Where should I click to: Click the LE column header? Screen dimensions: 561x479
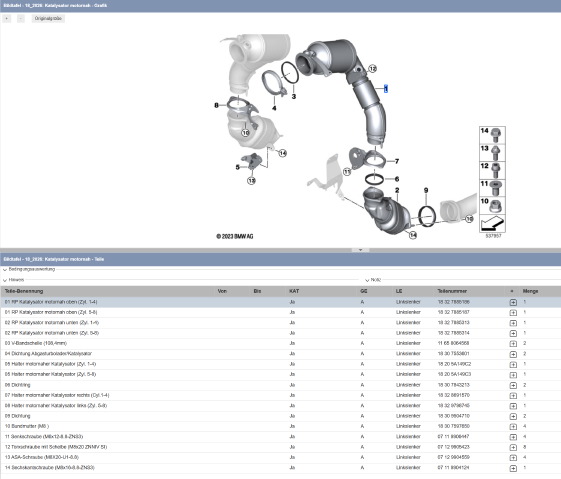pyautogui.click(x=399, y=291)
